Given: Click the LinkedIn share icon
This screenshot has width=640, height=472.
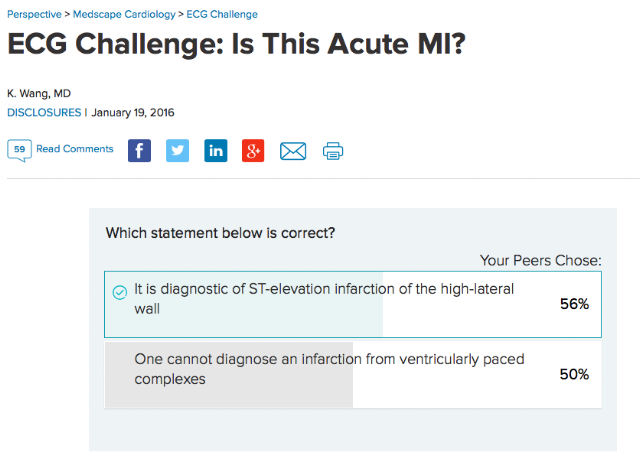Looking at the screenshot, I should (216, 151).
